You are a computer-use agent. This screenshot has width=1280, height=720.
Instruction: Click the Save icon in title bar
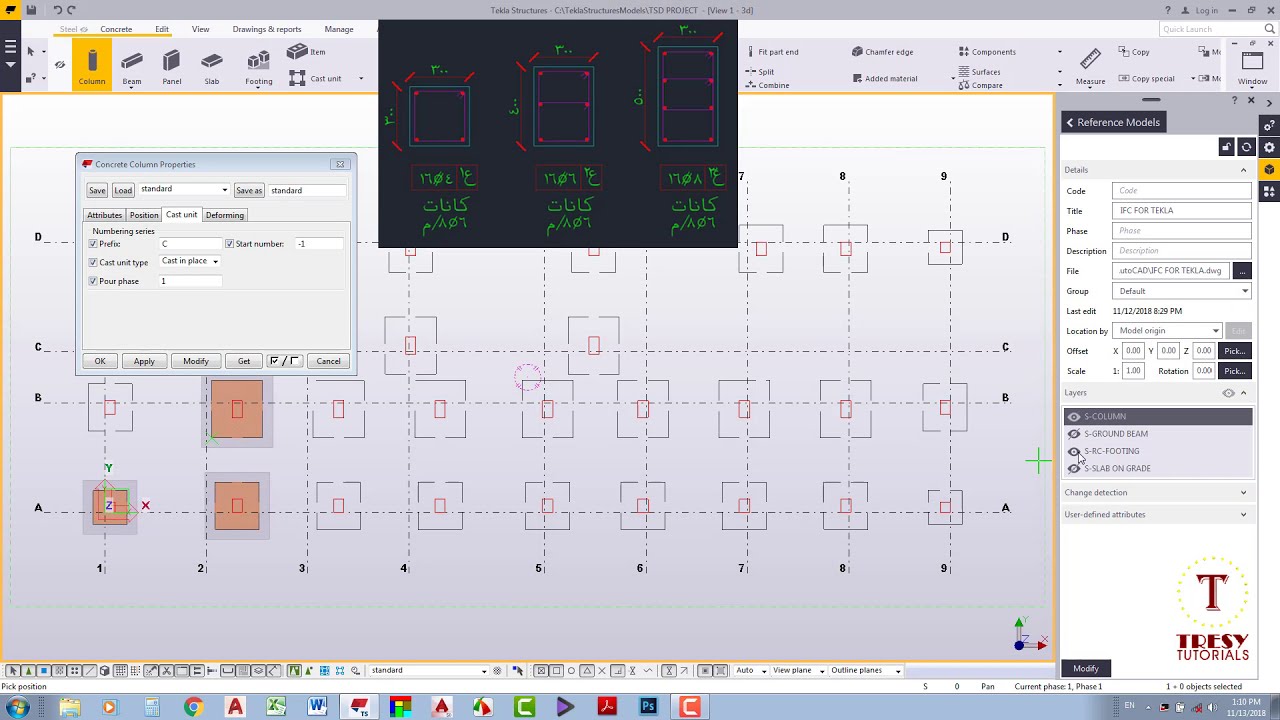32,10
